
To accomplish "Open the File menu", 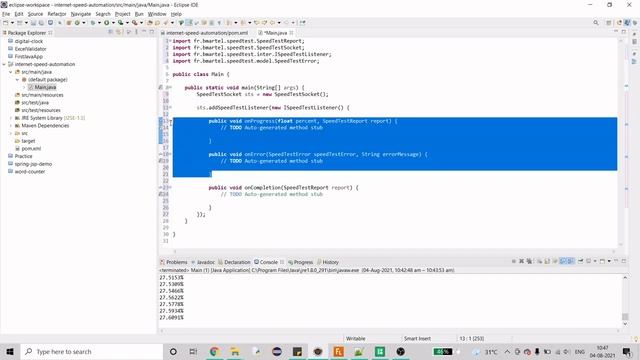I will click(6, 14).
